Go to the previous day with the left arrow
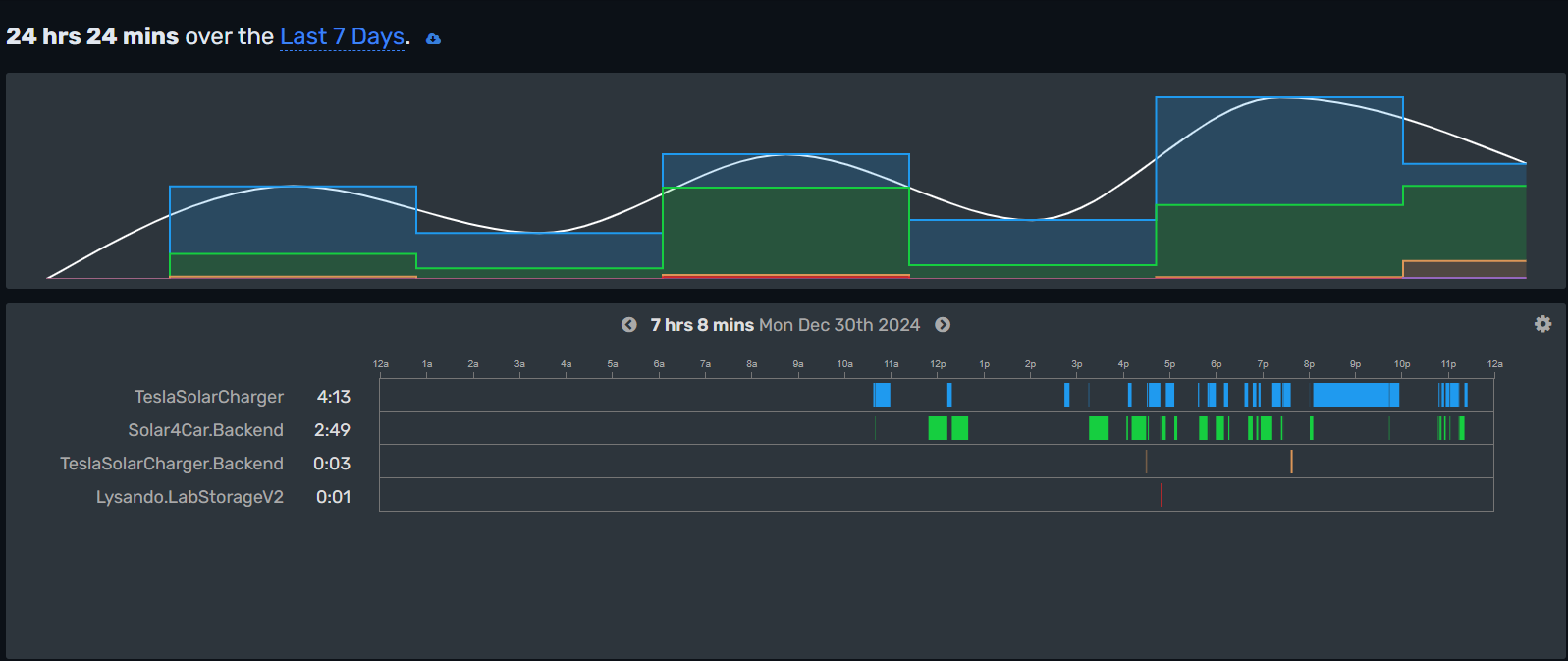 [629, 325]
